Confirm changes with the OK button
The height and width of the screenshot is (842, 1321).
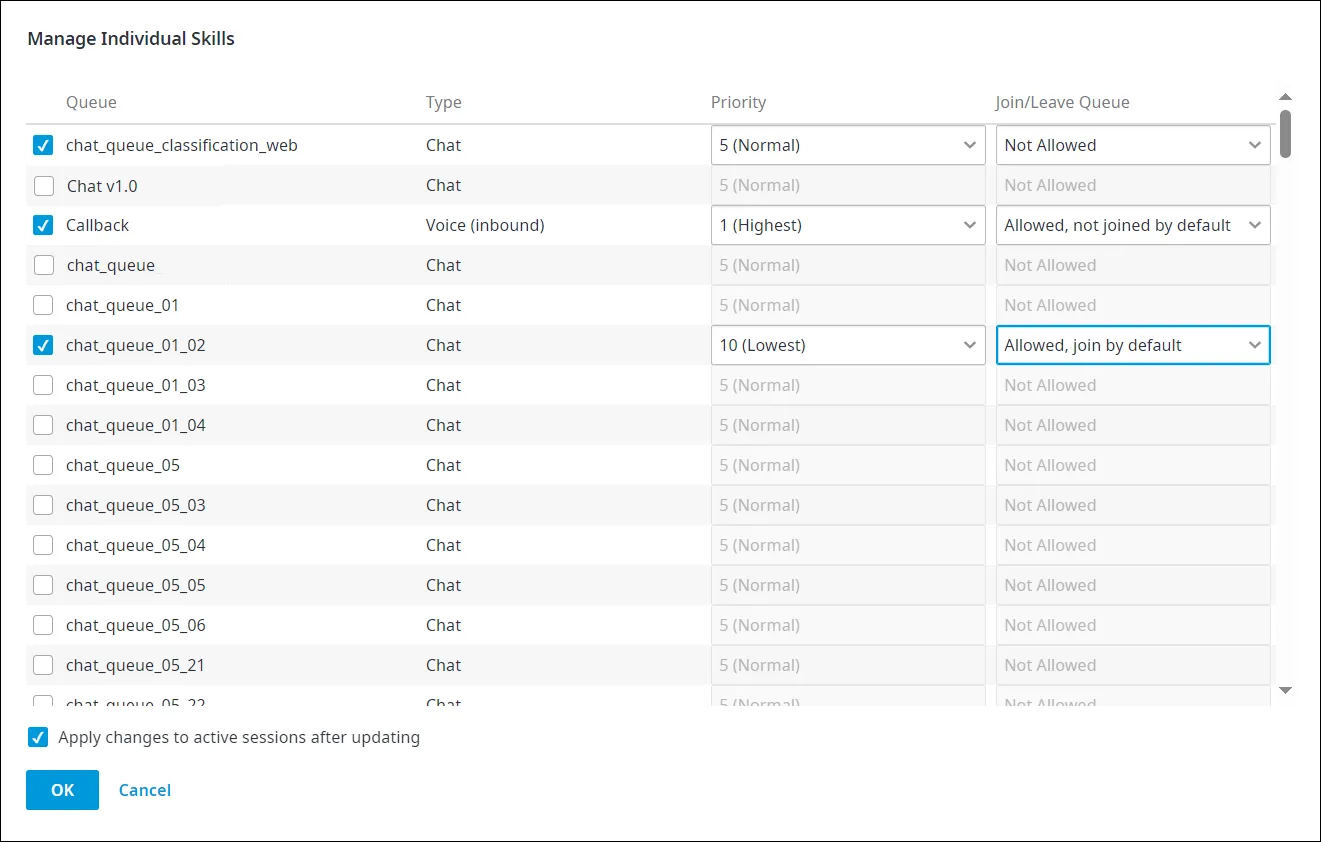point(62,790)
